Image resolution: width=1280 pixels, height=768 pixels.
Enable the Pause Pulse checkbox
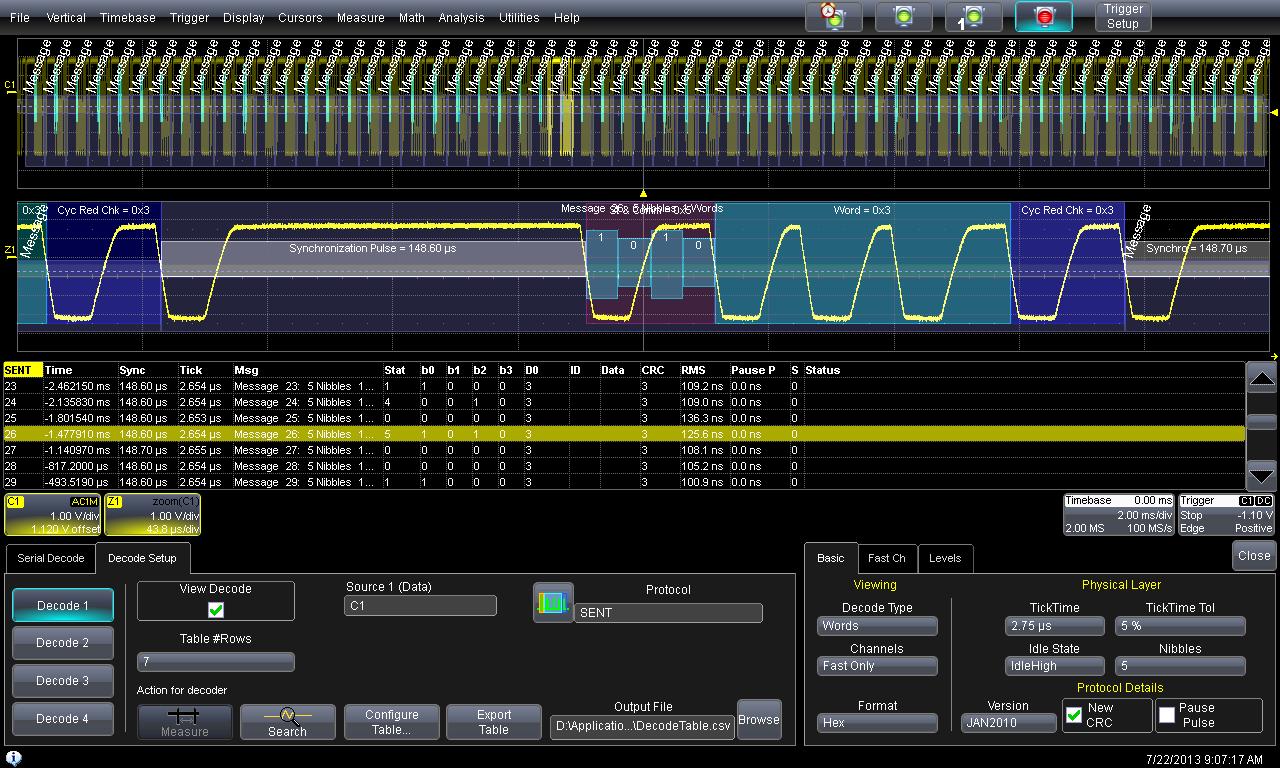pos(1167,715)
